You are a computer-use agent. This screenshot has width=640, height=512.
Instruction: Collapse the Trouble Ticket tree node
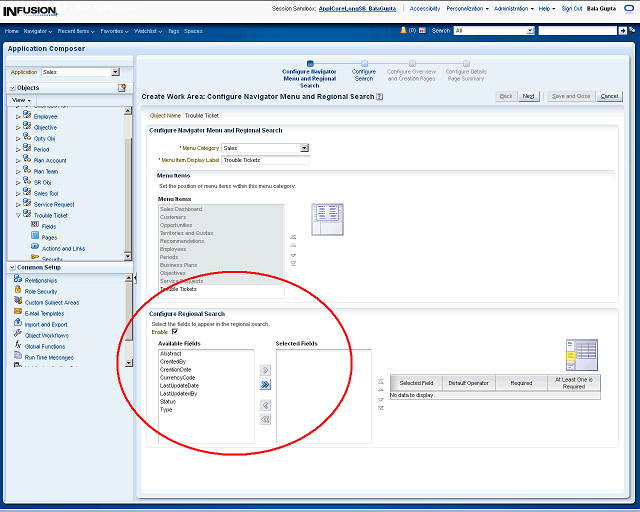(x=17, y=215)
